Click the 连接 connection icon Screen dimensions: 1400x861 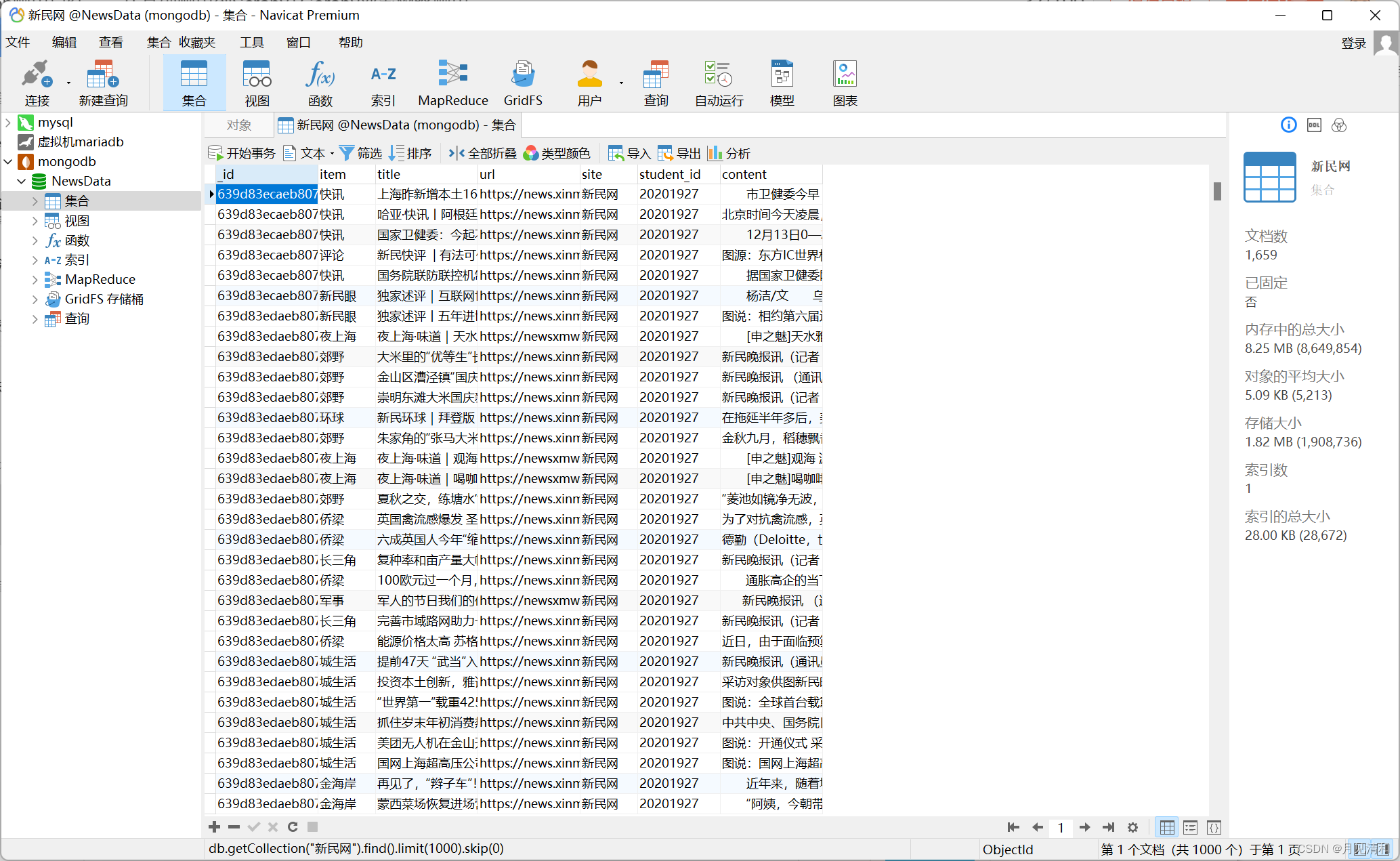[x=37, y=83]
